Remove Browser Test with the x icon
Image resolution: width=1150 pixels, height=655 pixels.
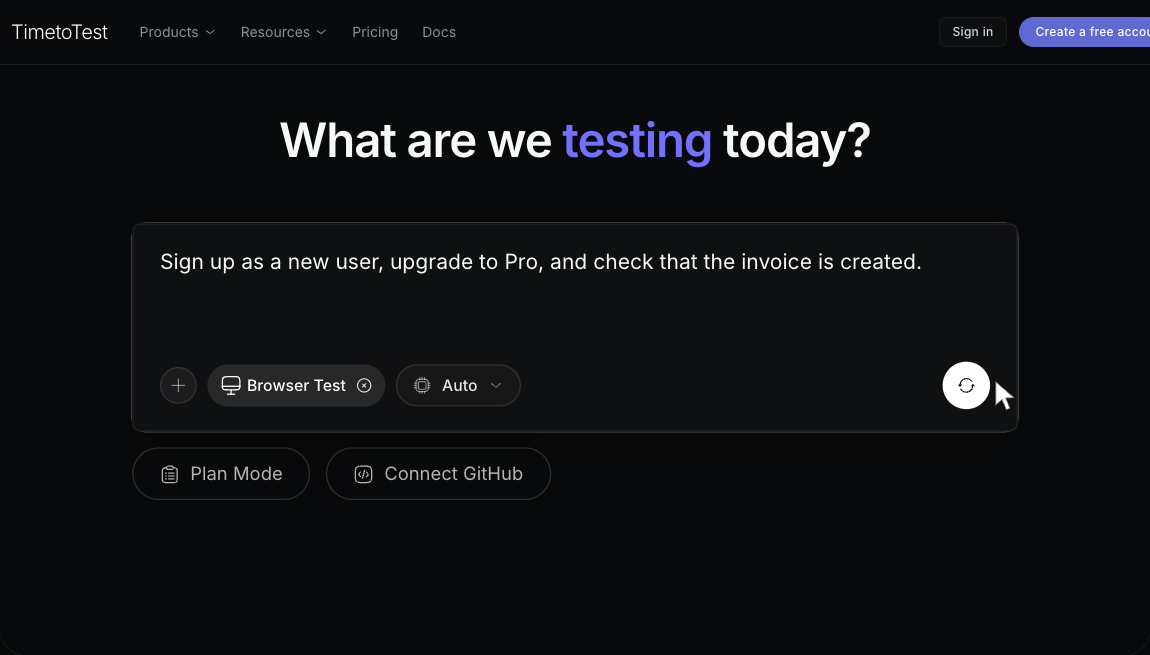coord(364,386)
